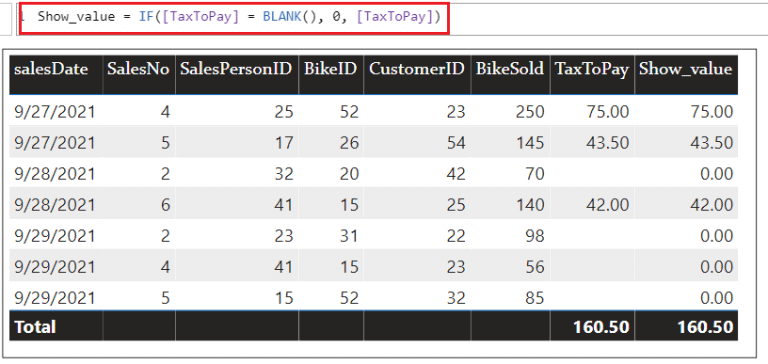This screenshot has width=768, height=364.
Task: Select BikeSold value 140
Action: tap(529, 205)
